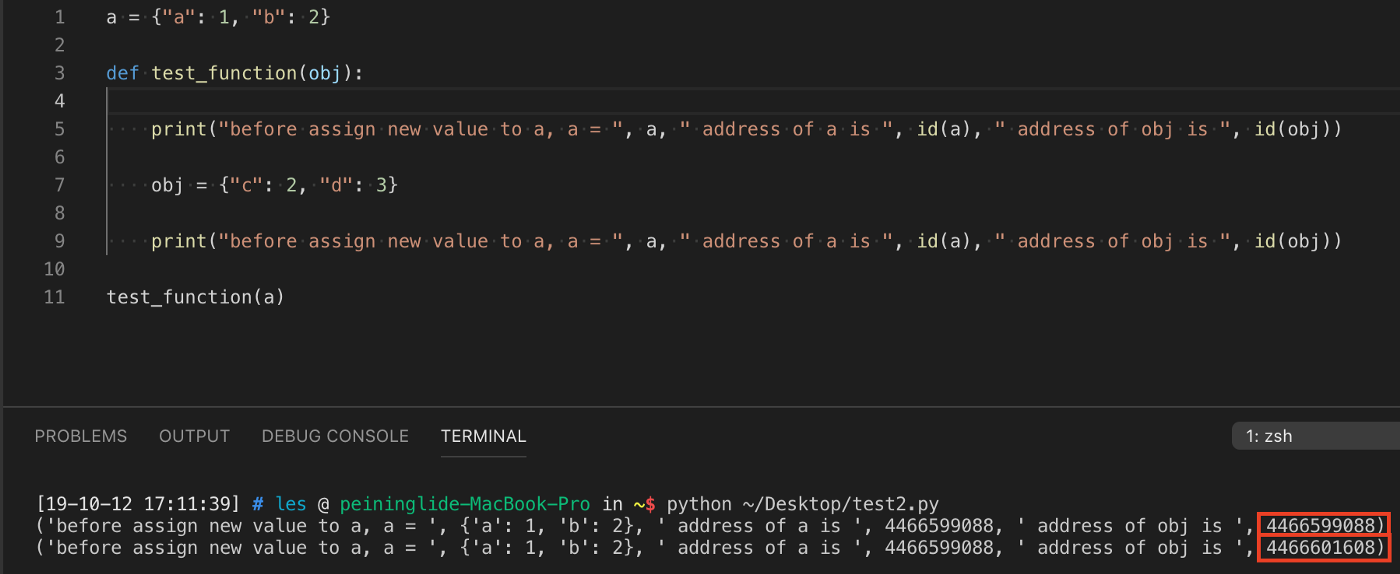Place cursor on test_function in the def line
This screenshot has height=574, width=1400.
[x=224, y=73]
